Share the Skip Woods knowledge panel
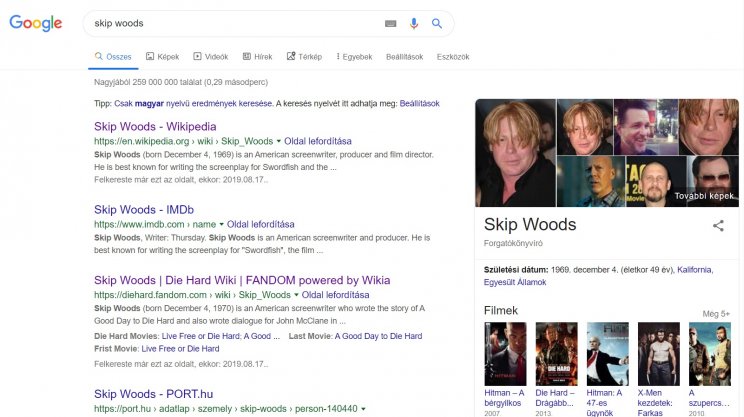744x417 pixels. coord(718,225)
